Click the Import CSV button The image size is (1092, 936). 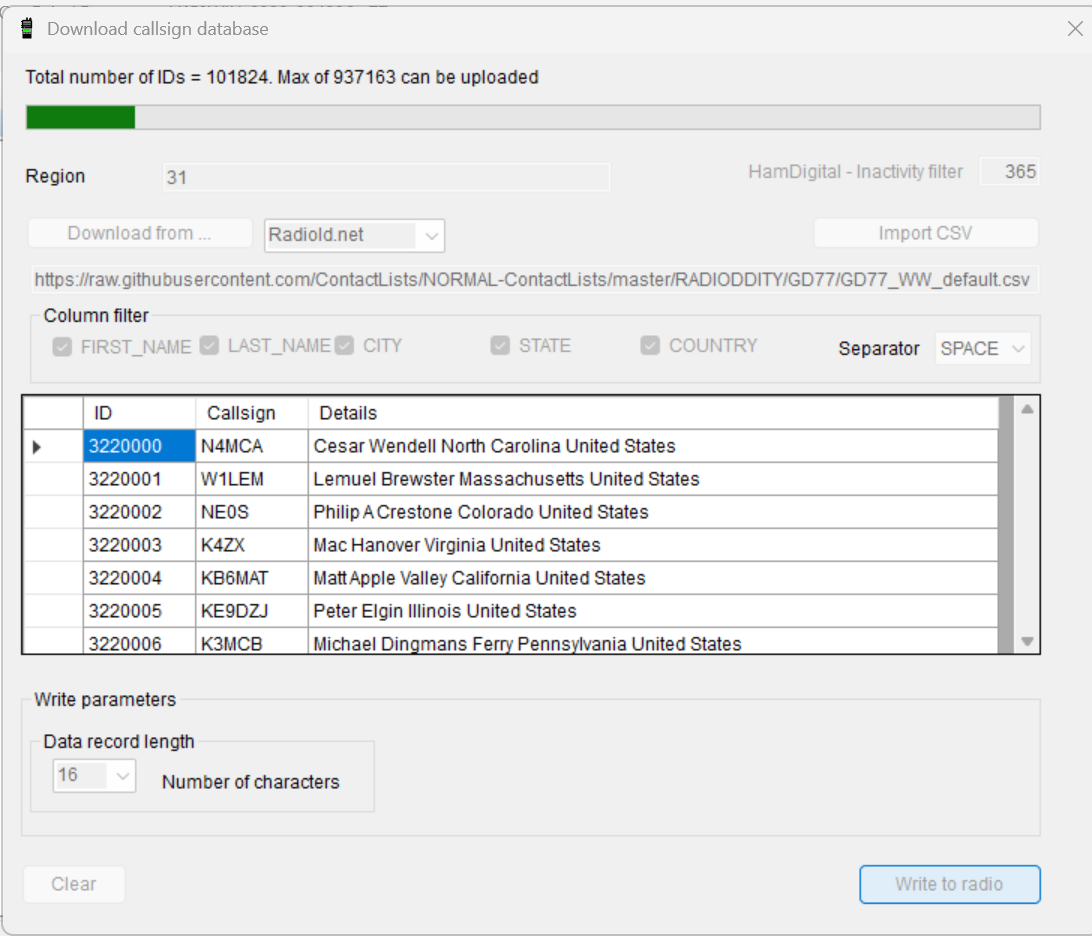[925, 233]
